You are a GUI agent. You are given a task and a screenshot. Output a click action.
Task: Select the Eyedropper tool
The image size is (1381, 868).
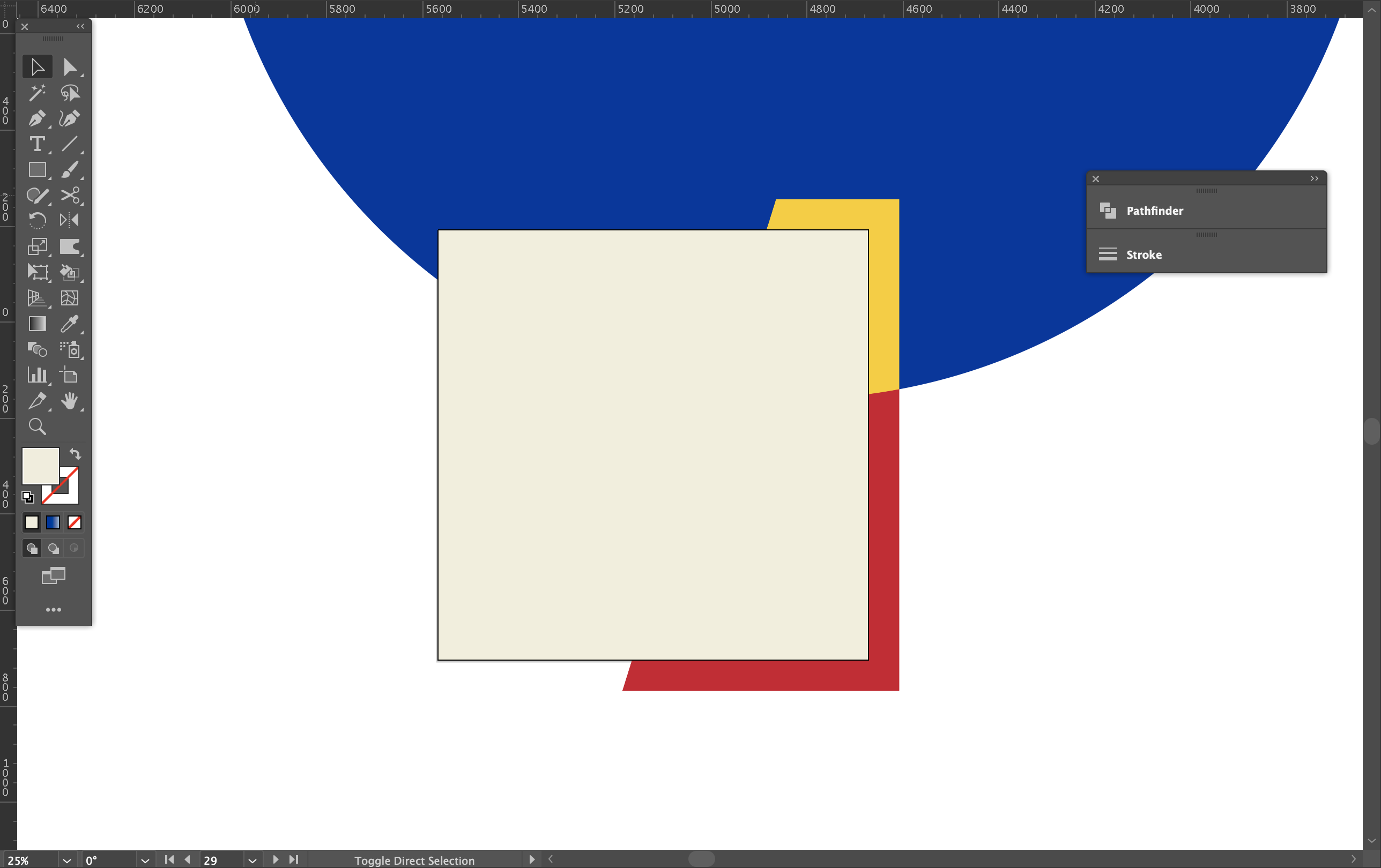click(x=71, y=324)
